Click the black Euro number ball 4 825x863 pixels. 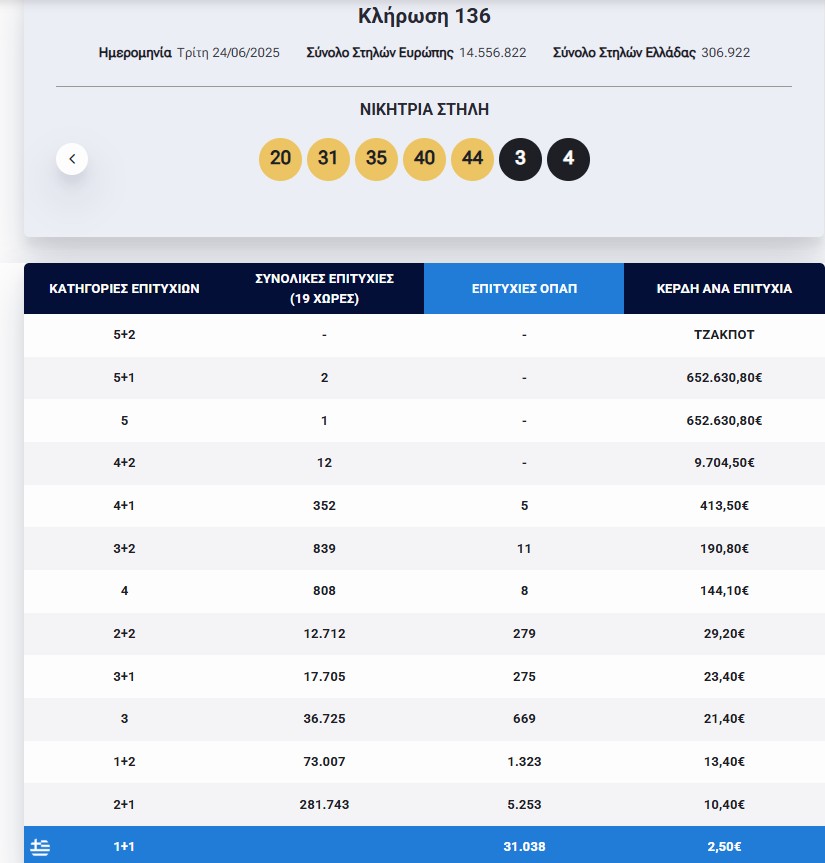coord(568,159)
